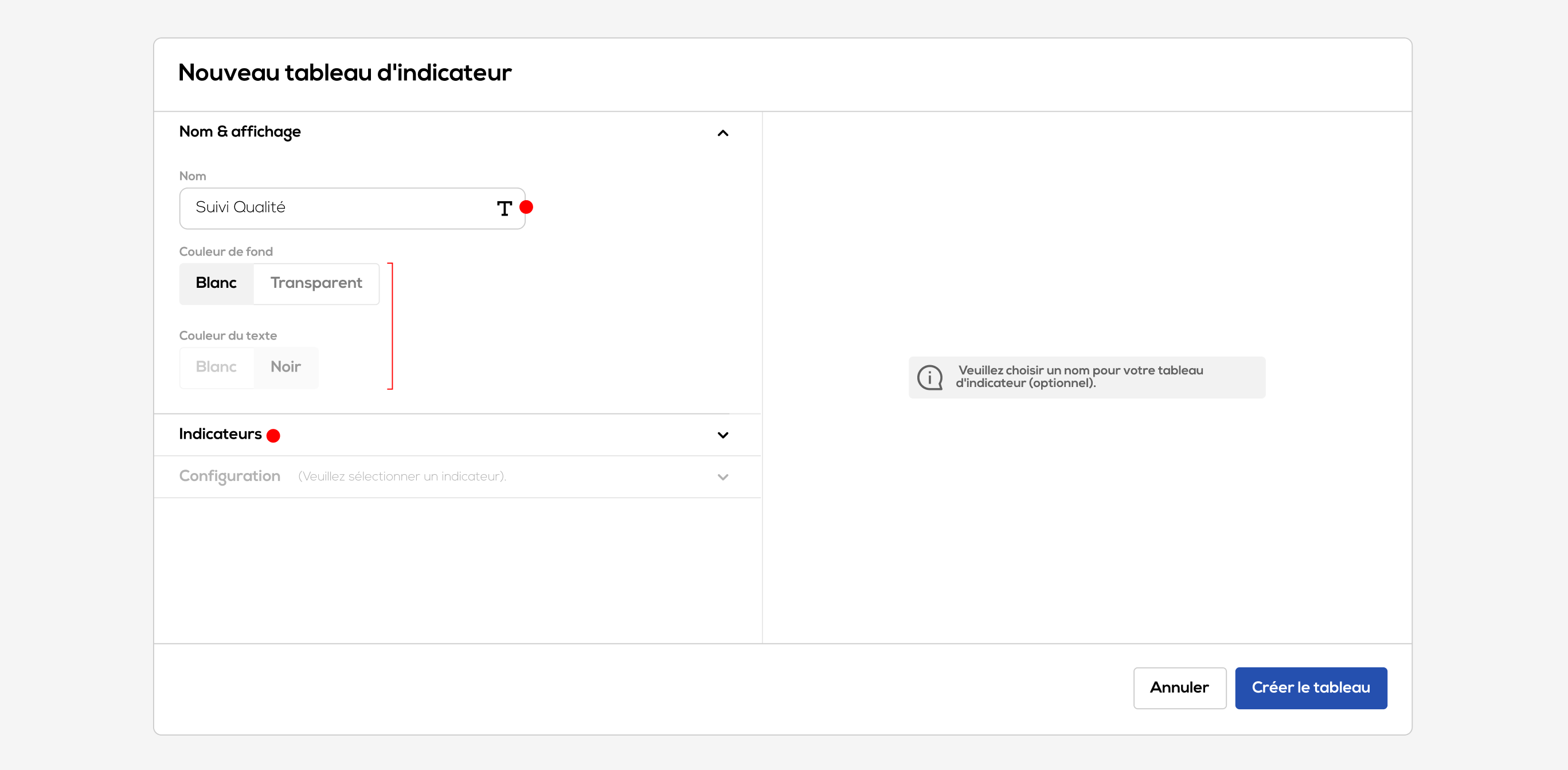Viewport: 1568px width, 770px height.
Task: Click the Nouveau tableau d'indicateur title
Action: [x=345, y=72]
